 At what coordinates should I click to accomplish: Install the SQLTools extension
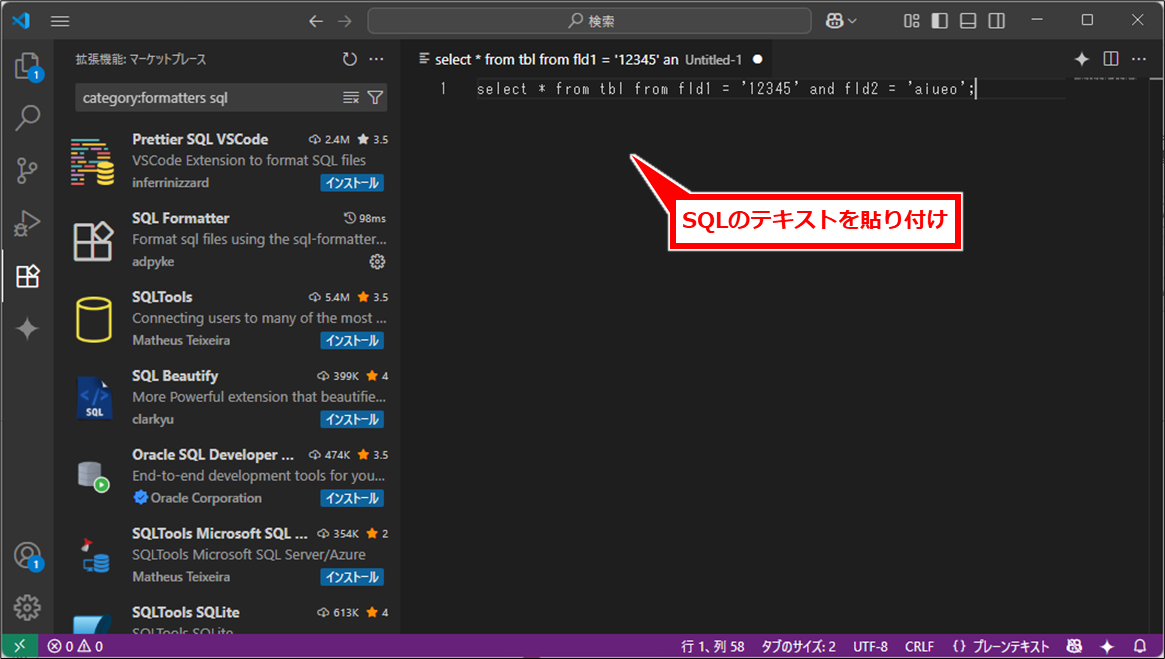[352, 340]
